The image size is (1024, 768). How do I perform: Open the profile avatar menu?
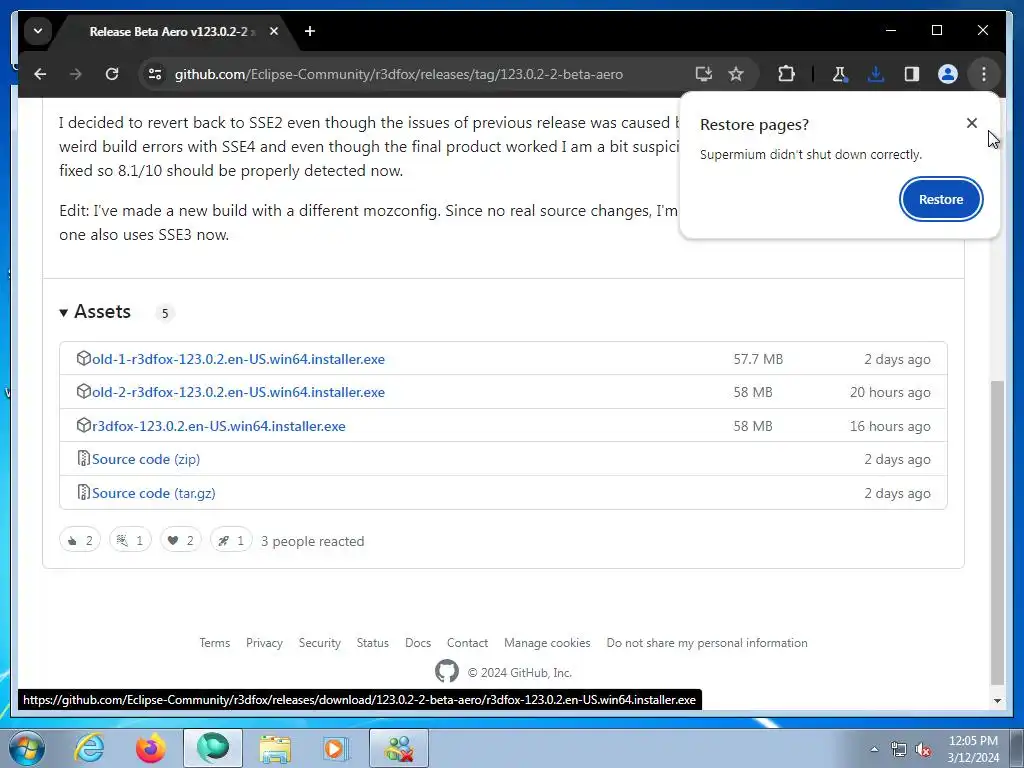(x=948, y=74)
